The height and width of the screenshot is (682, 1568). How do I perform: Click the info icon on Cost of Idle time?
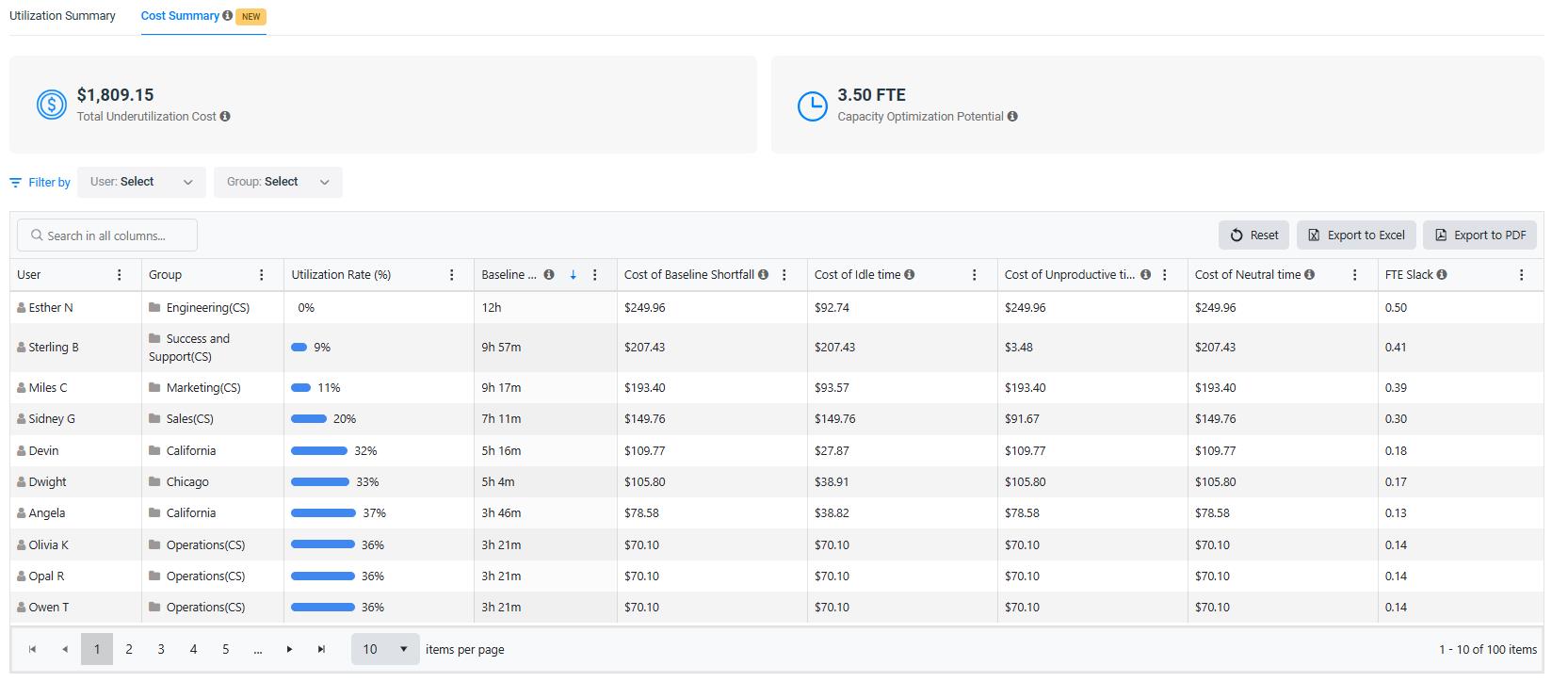(910, 275)
